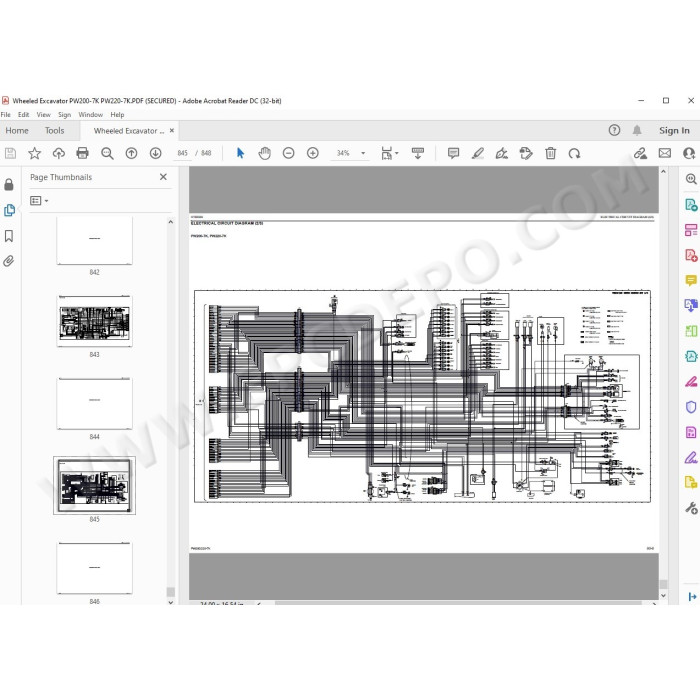The height and width of the screenshot is (700, 700).
Task: Open the View menu
Action: pyautogui.click(x=43, y=115)
